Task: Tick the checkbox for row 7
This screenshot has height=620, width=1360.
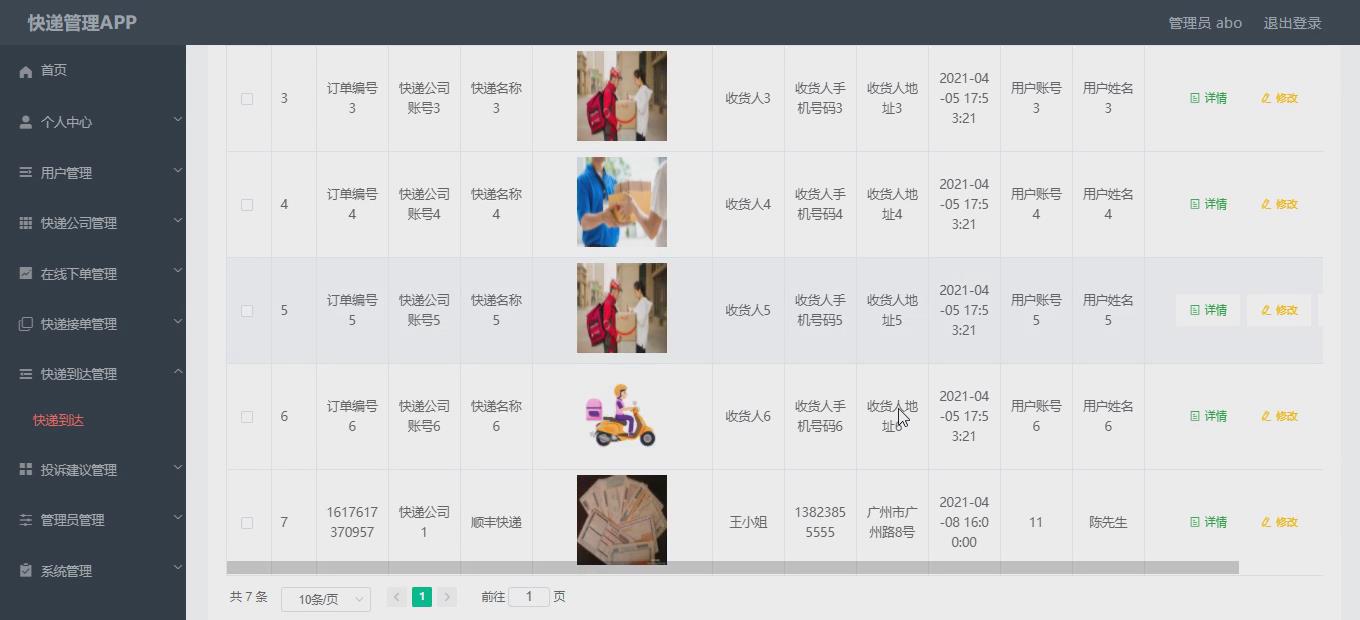Action: pos(247,523)
